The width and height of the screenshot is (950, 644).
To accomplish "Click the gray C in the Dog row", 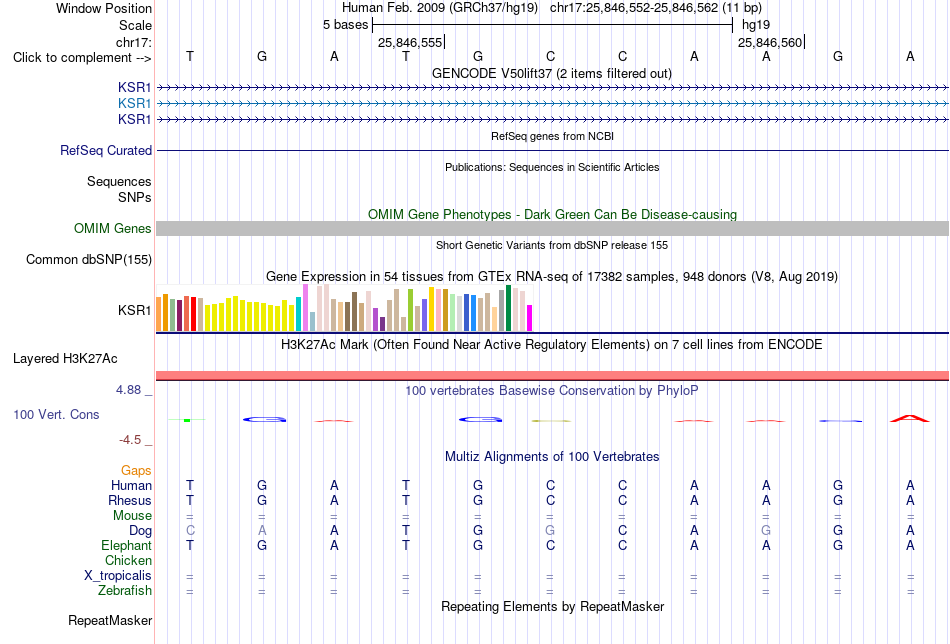I will 190,531.
